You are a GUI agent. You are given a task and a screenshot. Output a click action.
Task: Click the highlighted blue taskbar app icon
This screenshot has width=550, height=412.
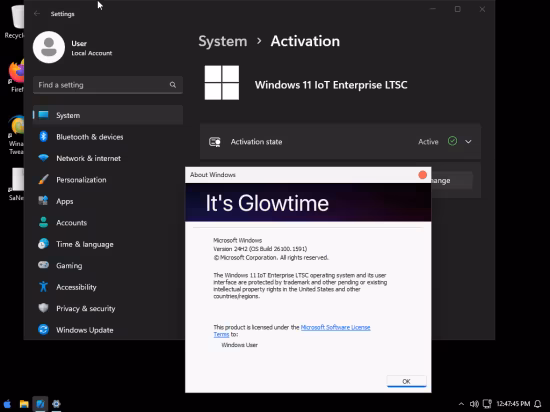[x=40, y=404]
